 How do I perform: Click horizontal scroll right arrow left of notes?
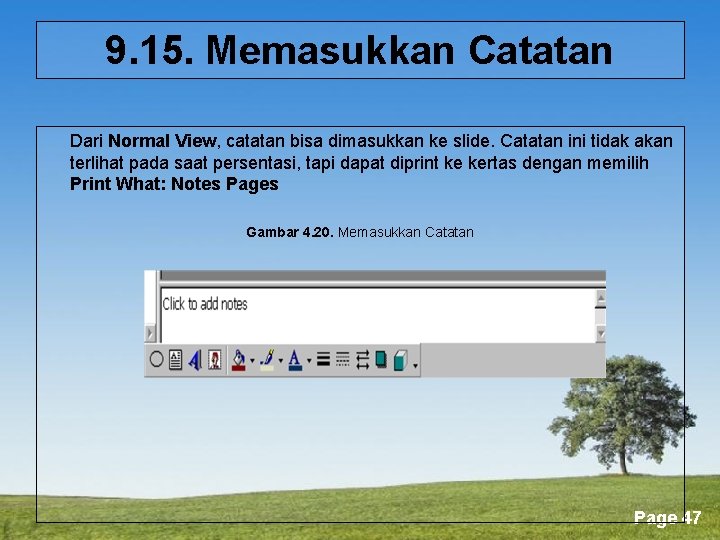coord(150,333)
